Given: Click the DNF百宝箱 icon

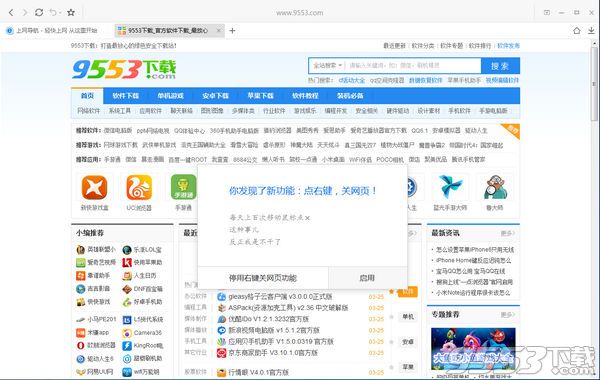Looking at the screenshot, I should pyautogui.click(x=127, y=289).
